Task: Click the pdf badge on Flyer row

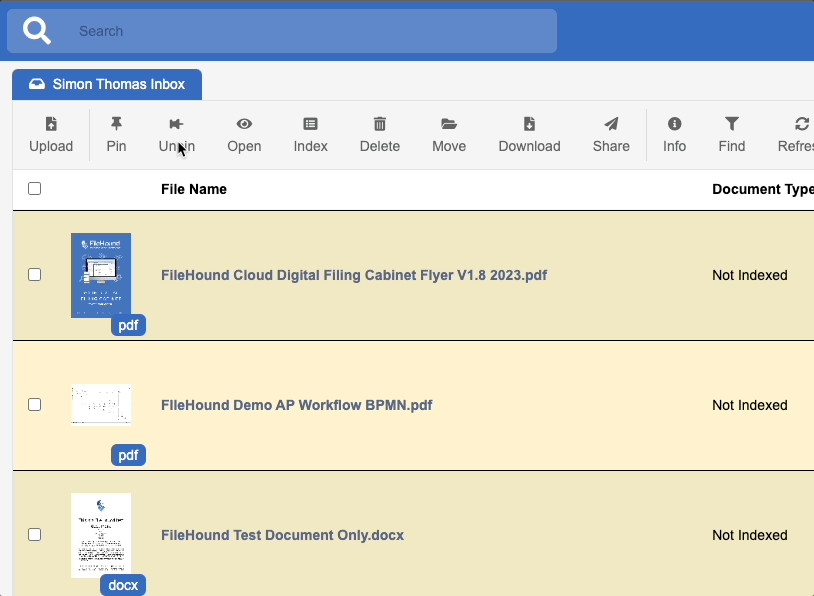Action: [x=128, y=325]
